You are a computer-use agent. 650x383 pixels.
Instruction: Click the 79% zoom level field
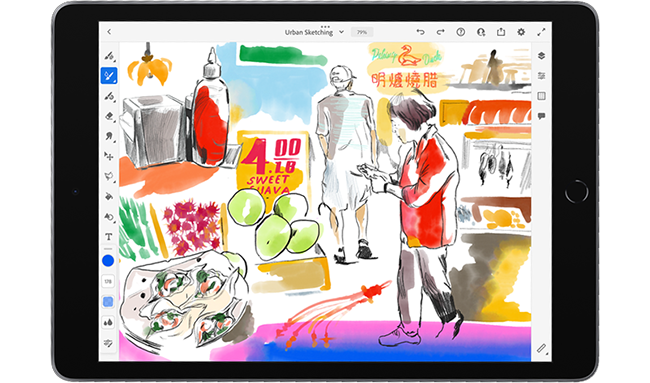(362, 32)
